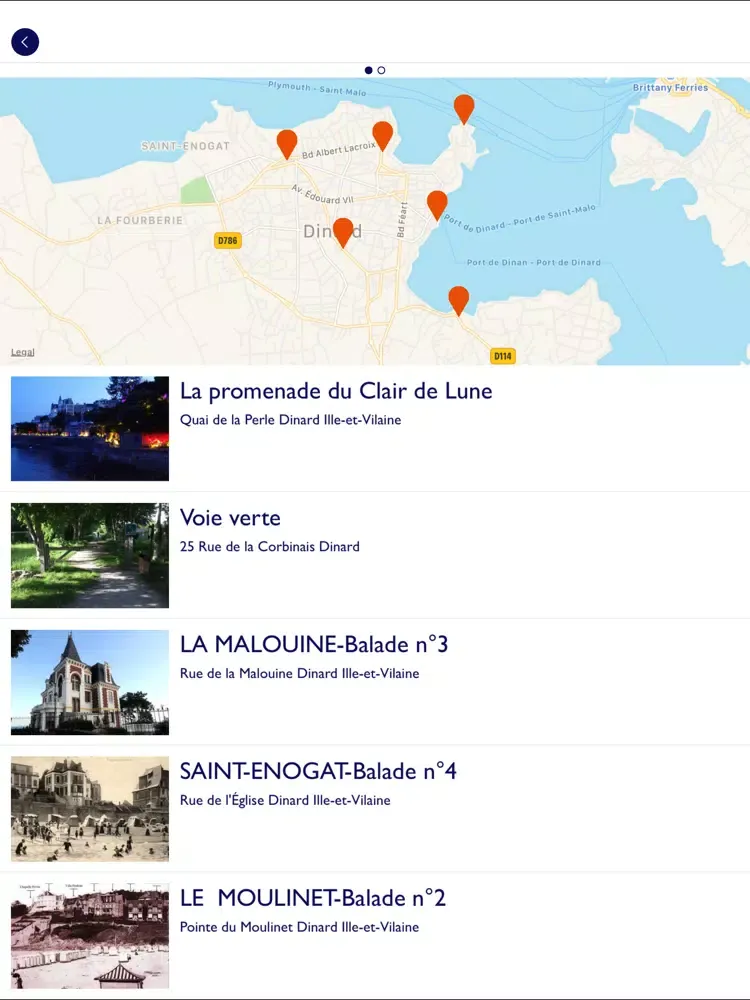Select the first page indicator dot
This screenshot has width=750, height=1000.
(x=368, y=70)
